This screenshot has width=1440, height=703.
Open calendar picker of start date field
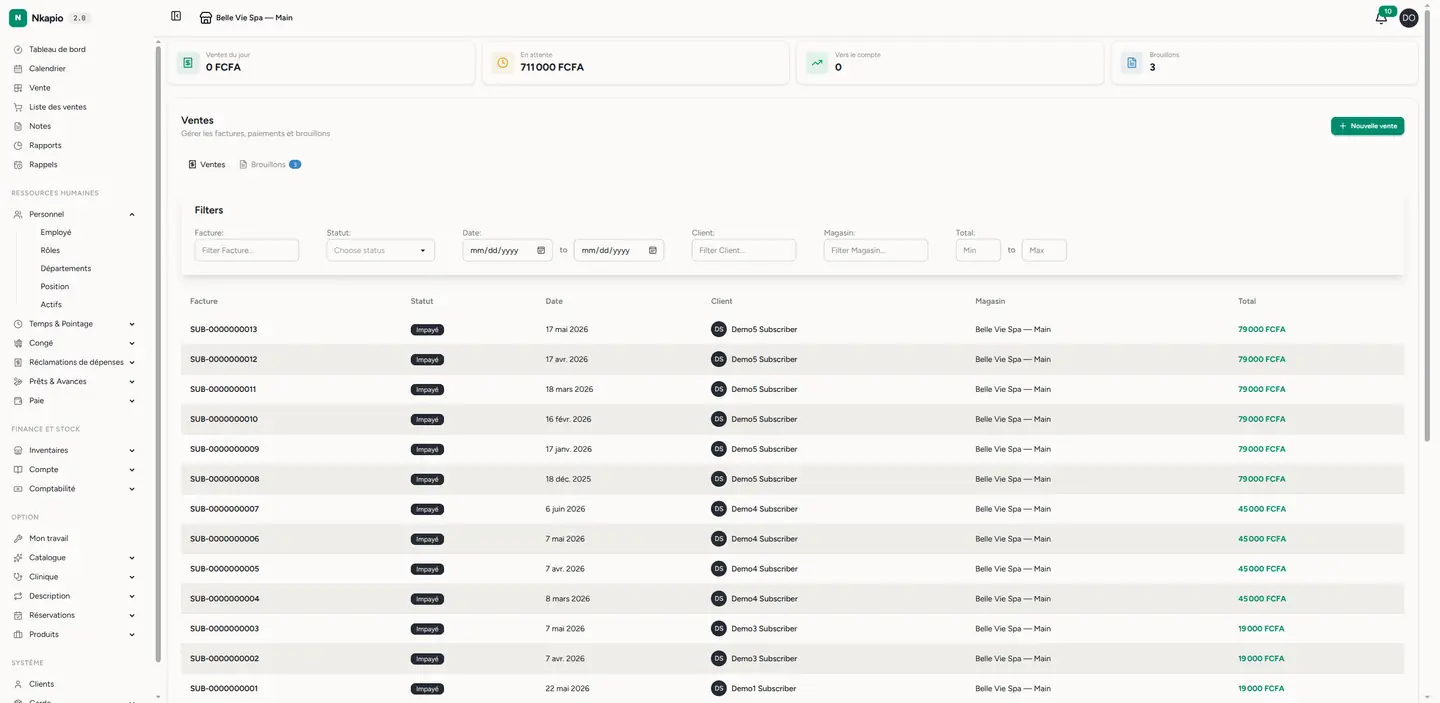point(541,250)
